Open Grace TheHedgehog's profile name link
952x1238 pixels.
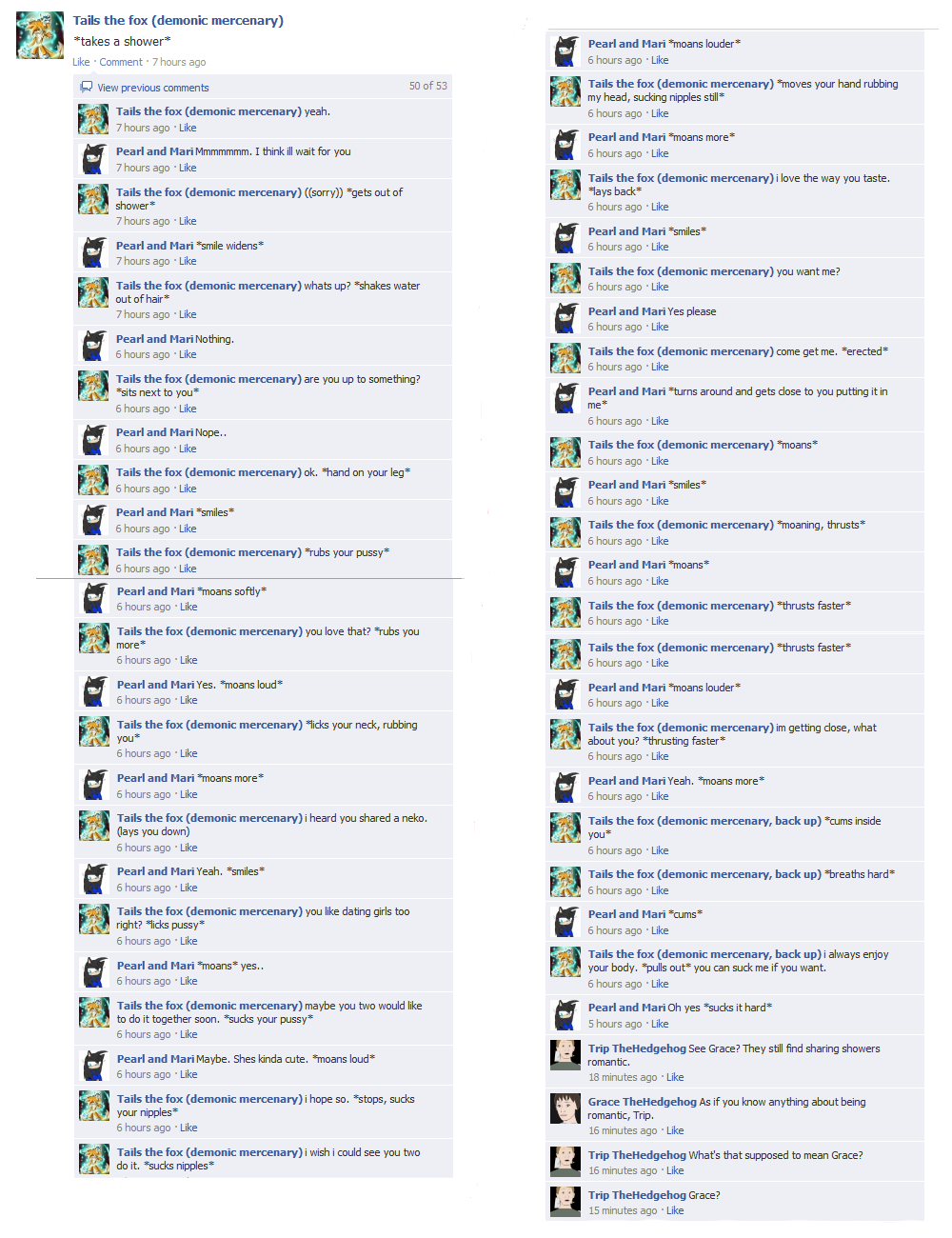pyautogui.click(x=642, y=1102)
